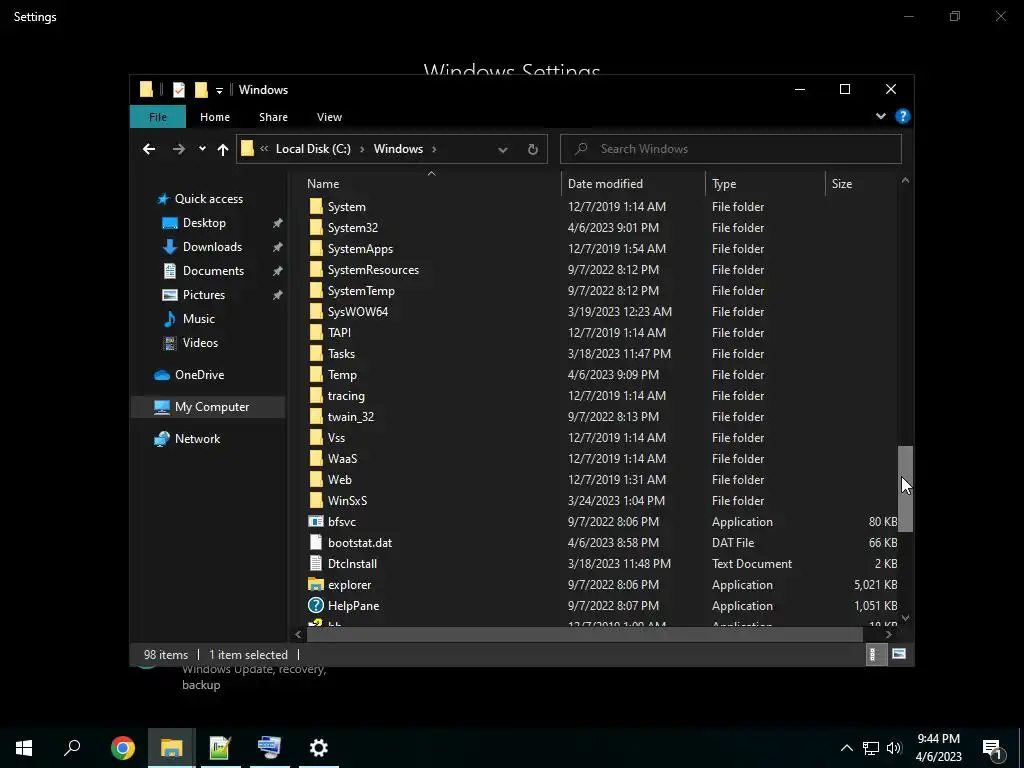Click the scroll down arrow of file list

coord(905,617)
